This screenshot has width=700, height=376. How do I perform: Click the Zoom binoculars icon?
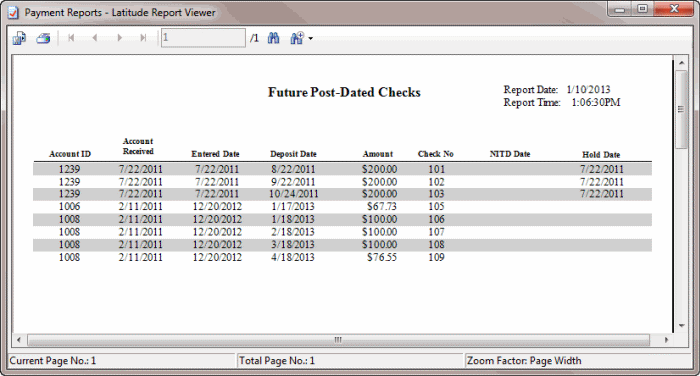(297, 38)
